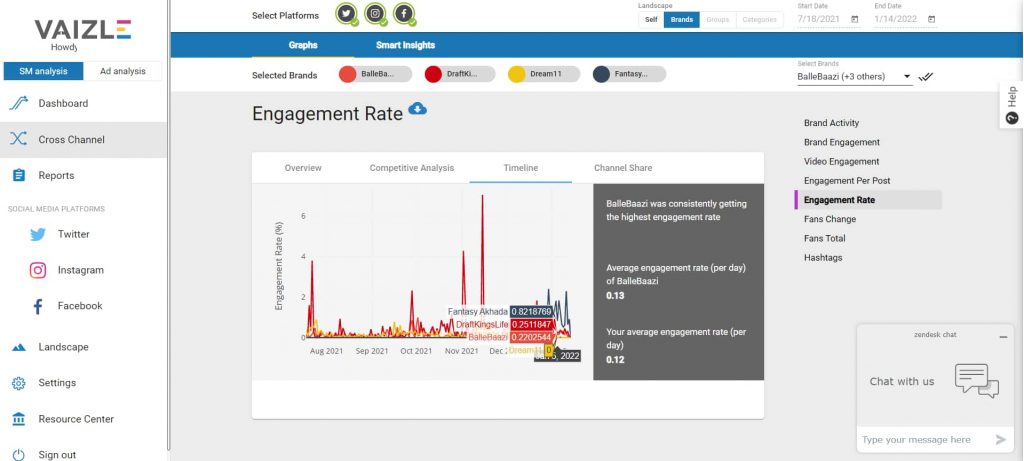Click the Reports clipboard icon

coord(18,175)
